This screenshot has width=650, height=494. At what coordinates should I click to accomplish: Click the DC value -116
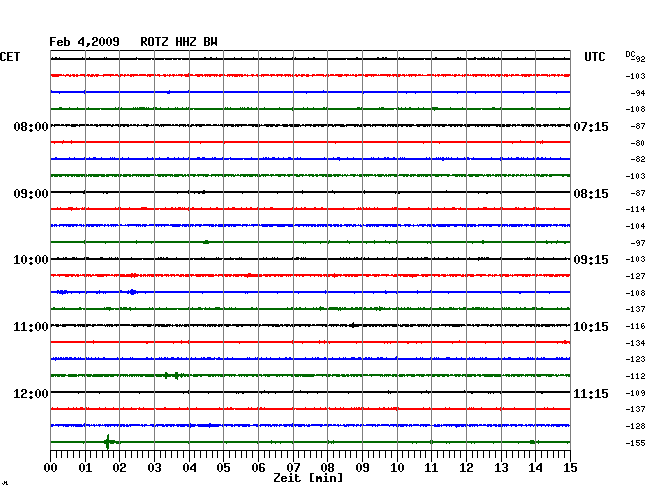(635, 326)
